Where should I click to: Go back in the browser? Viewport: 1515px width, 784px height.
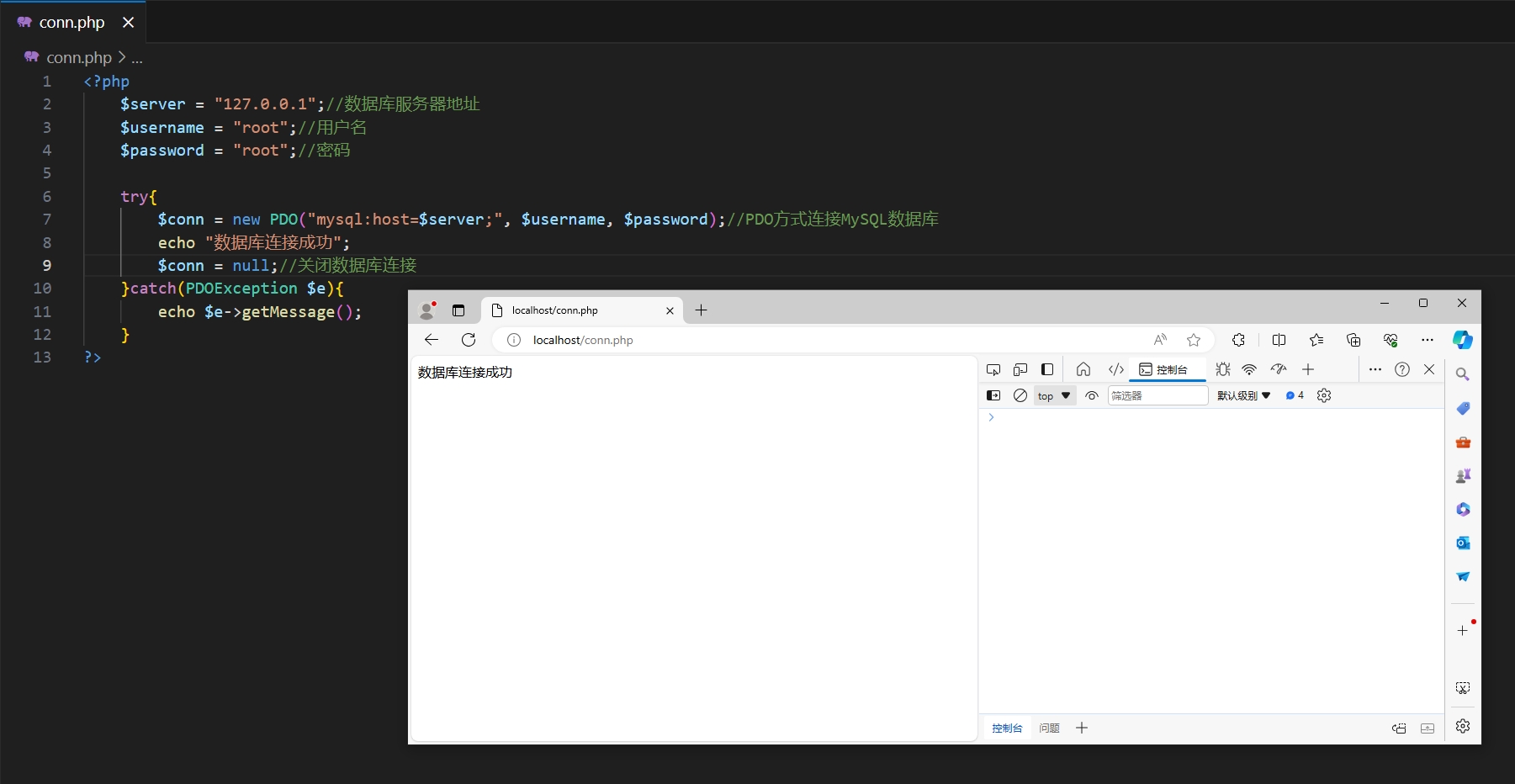(432, 340)
